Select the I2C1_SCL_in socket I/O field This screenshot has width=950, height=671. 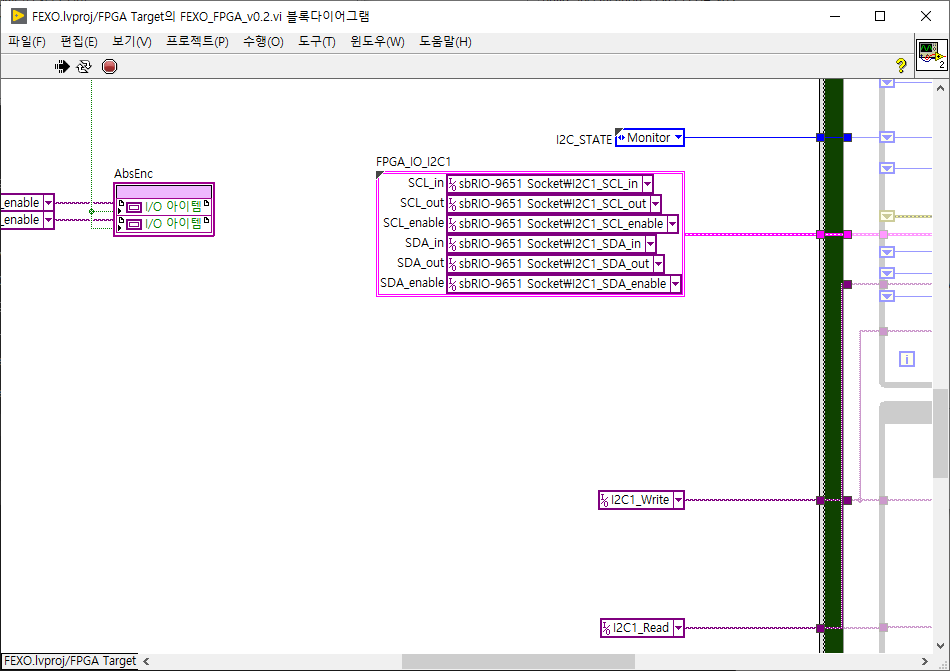click(550, 183)
